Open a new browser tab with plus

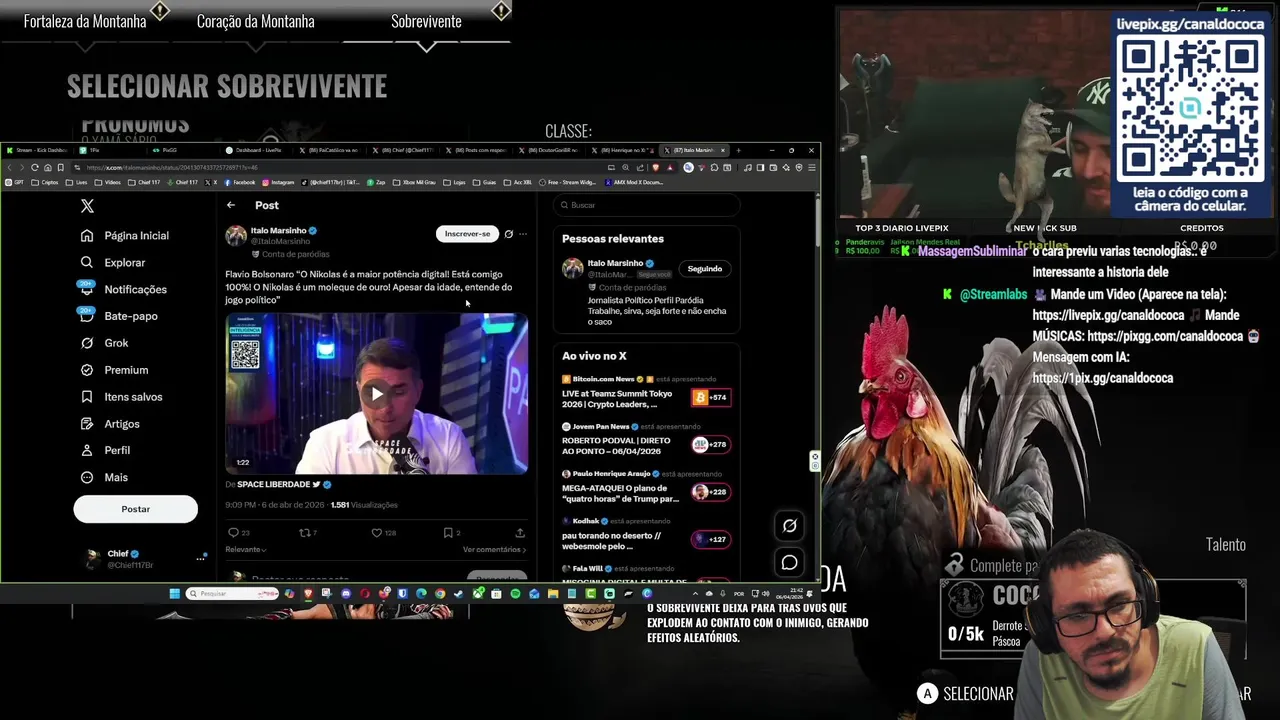(x=739, y=150)
